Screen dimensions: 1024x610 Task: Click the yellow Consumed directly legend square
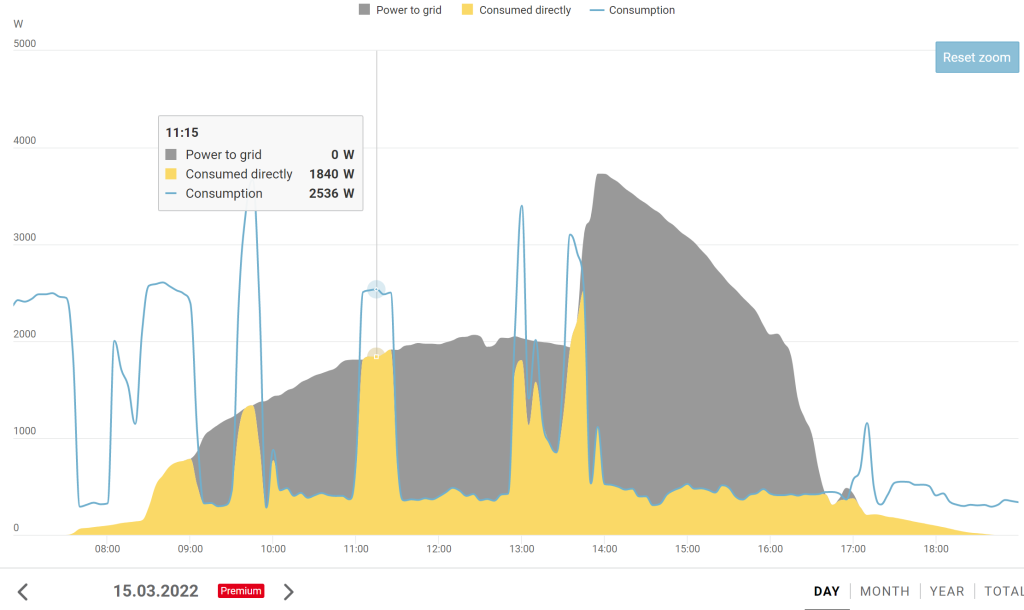[x=467, y=10]
